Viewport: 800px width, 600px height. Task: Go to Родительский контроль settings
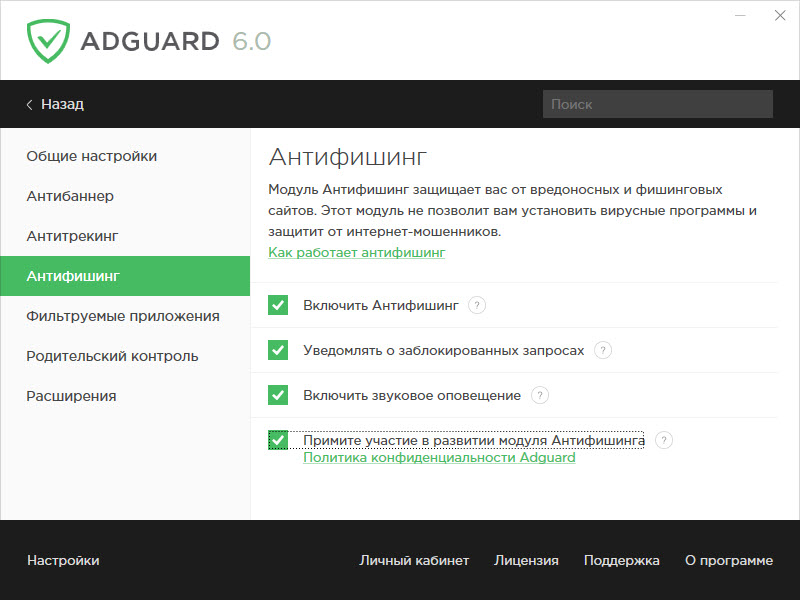(125, 356)
